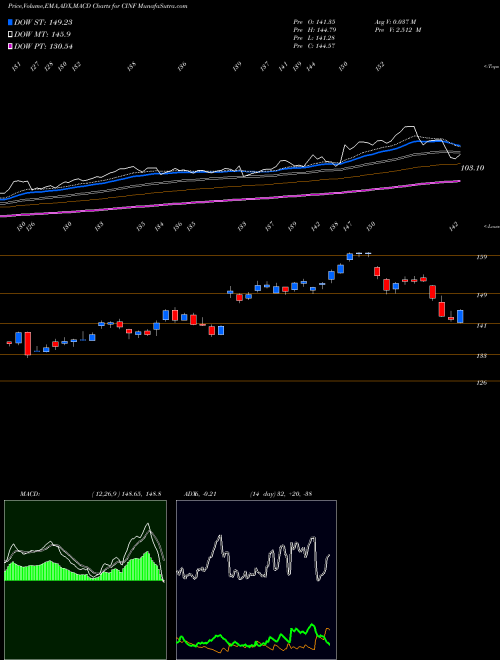Click the magenta DOW PT legend swatch
Viewport: 500px width, 660px height.
click(x=10, y=46)
